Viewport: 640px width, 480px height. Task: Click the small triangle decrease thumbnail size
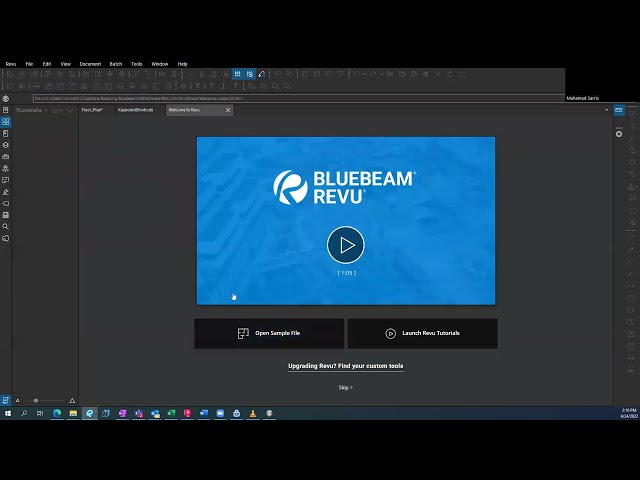coord(18,400)
